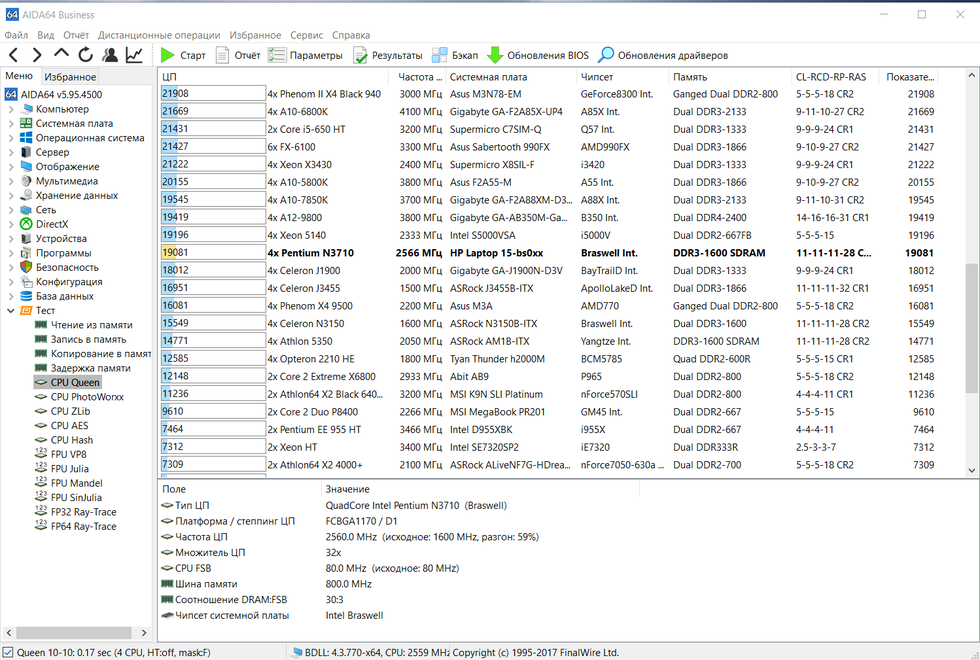The image size is (980, 660).
Task: Click Обновления драйверов magnifier button
Action: click(663, 55)
